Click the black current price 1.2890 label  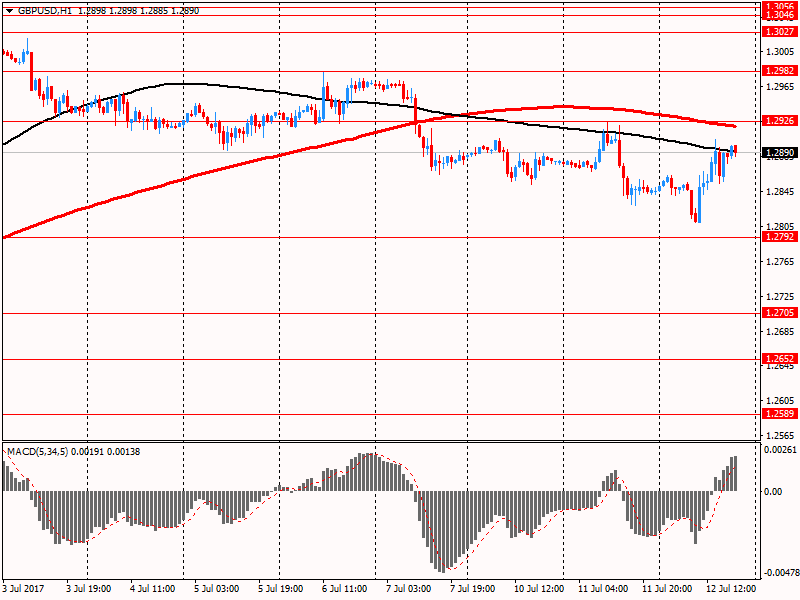point(778,153)
